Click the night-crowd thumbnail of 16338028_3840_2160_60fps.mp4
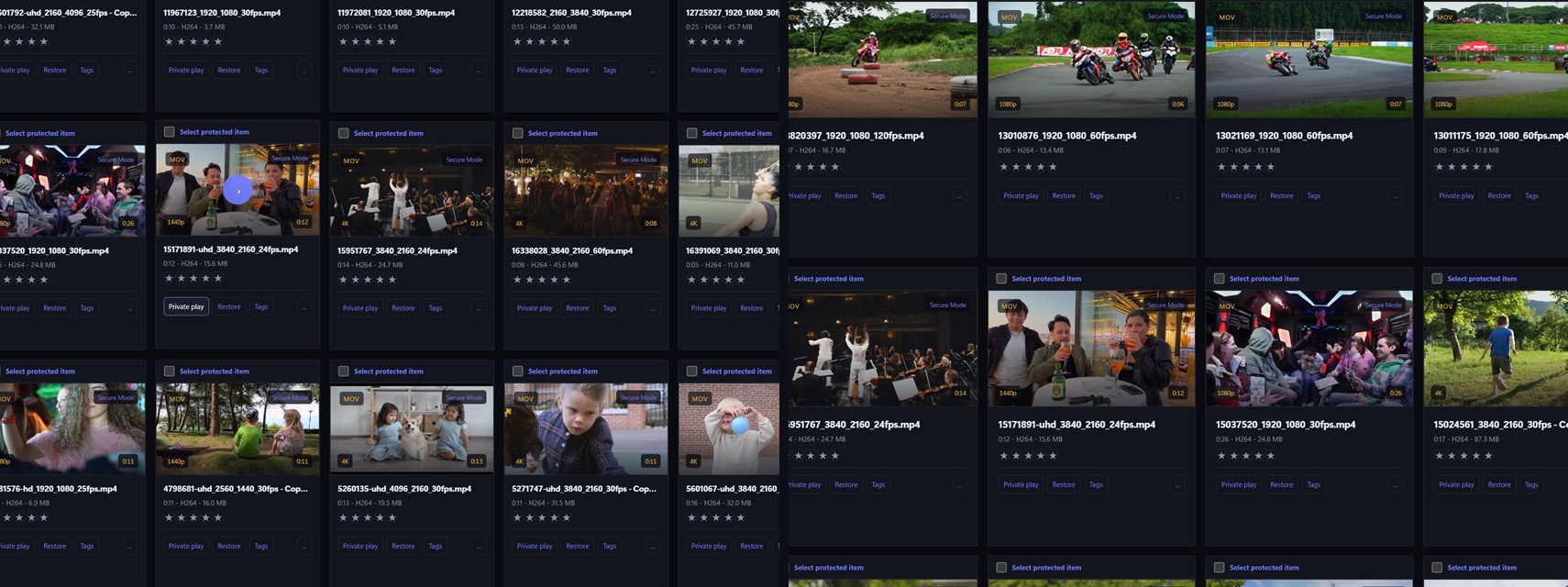1568x587 pixels. (x=586, y=190)
